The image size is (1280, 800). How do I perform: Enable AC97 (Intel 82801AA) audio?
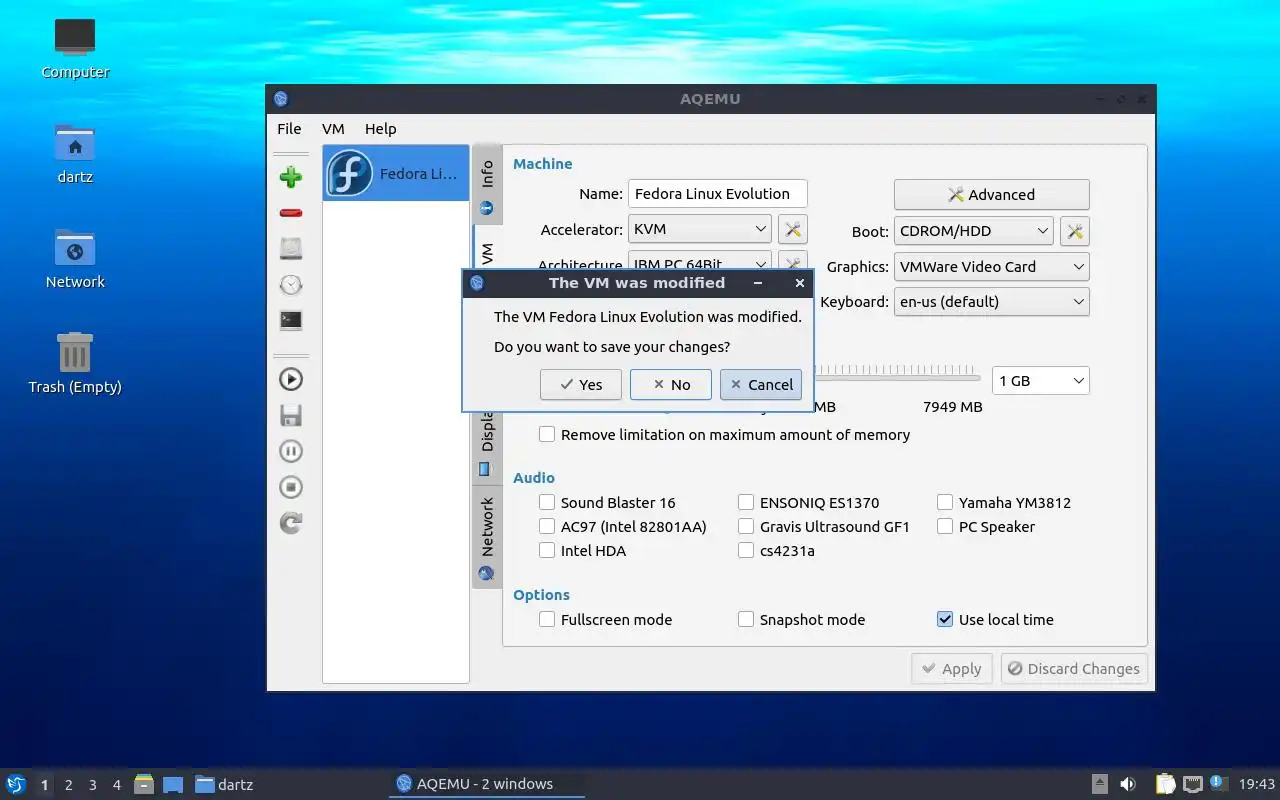point(547,526)
